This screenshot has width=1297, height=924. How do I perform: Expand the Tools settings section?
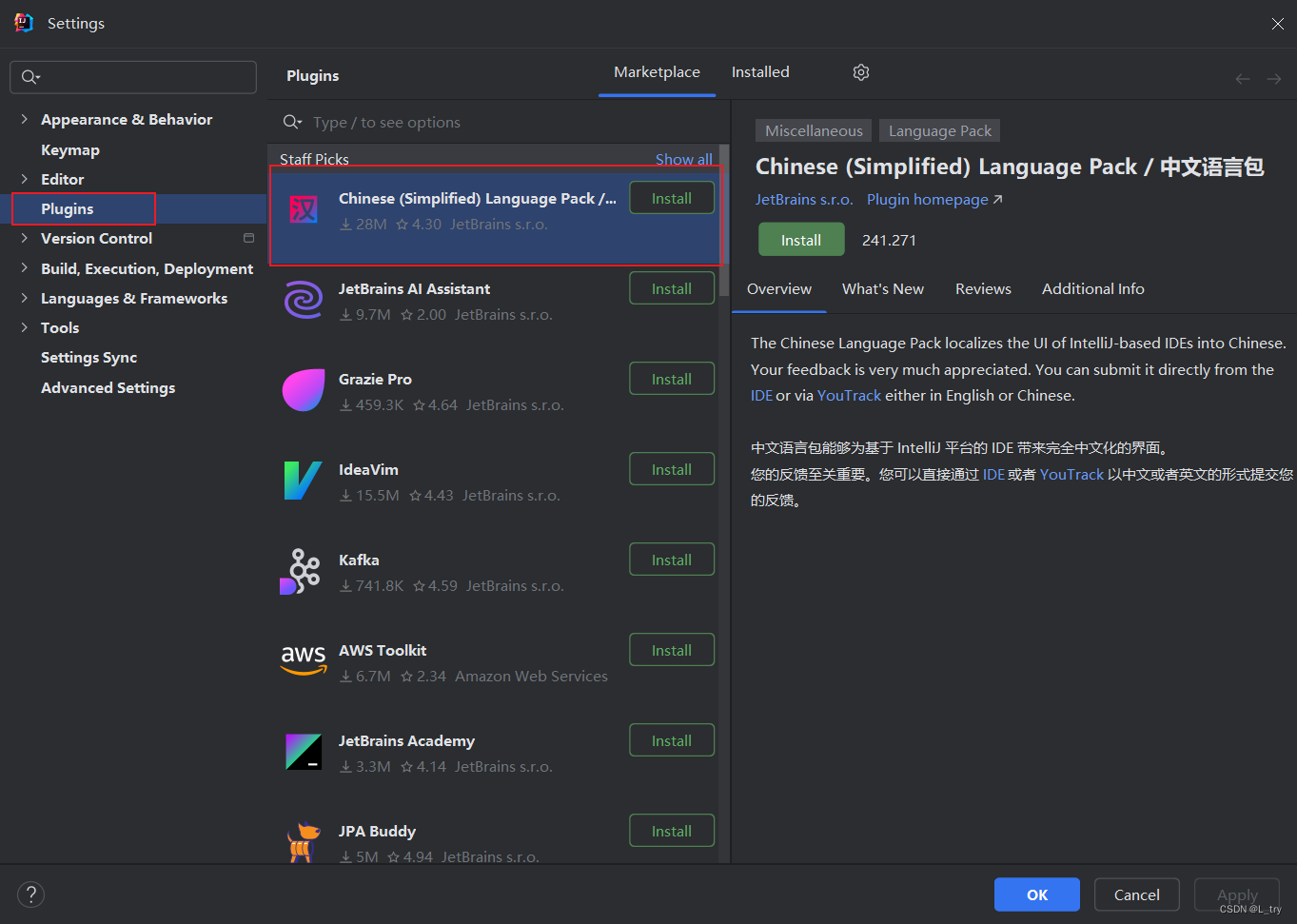[24, 327]
